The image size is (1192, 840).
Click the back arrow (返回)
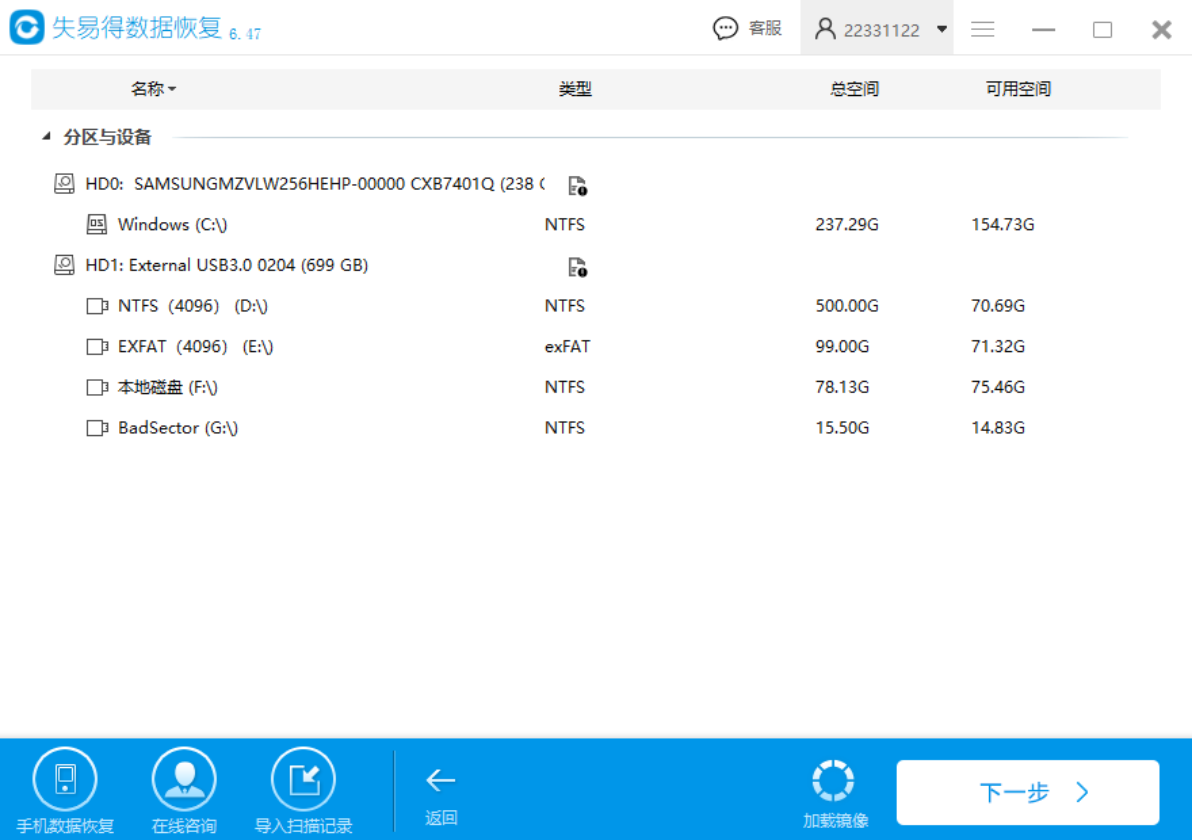pyautogui.click(x=440, y=781)
